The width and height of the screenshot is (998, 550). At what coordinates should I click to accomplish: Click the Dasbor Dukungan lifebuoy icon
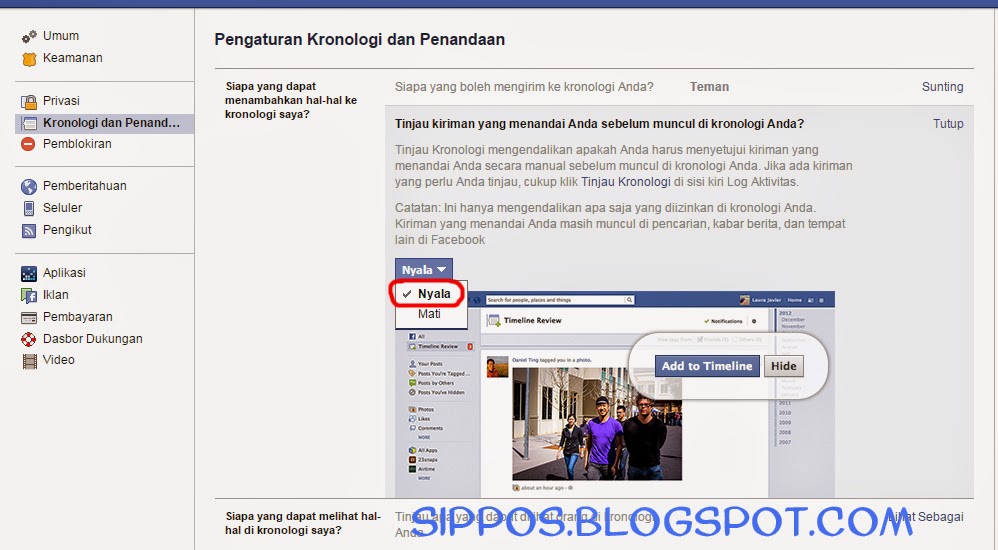pyautogui.click(x=29, y=339)
